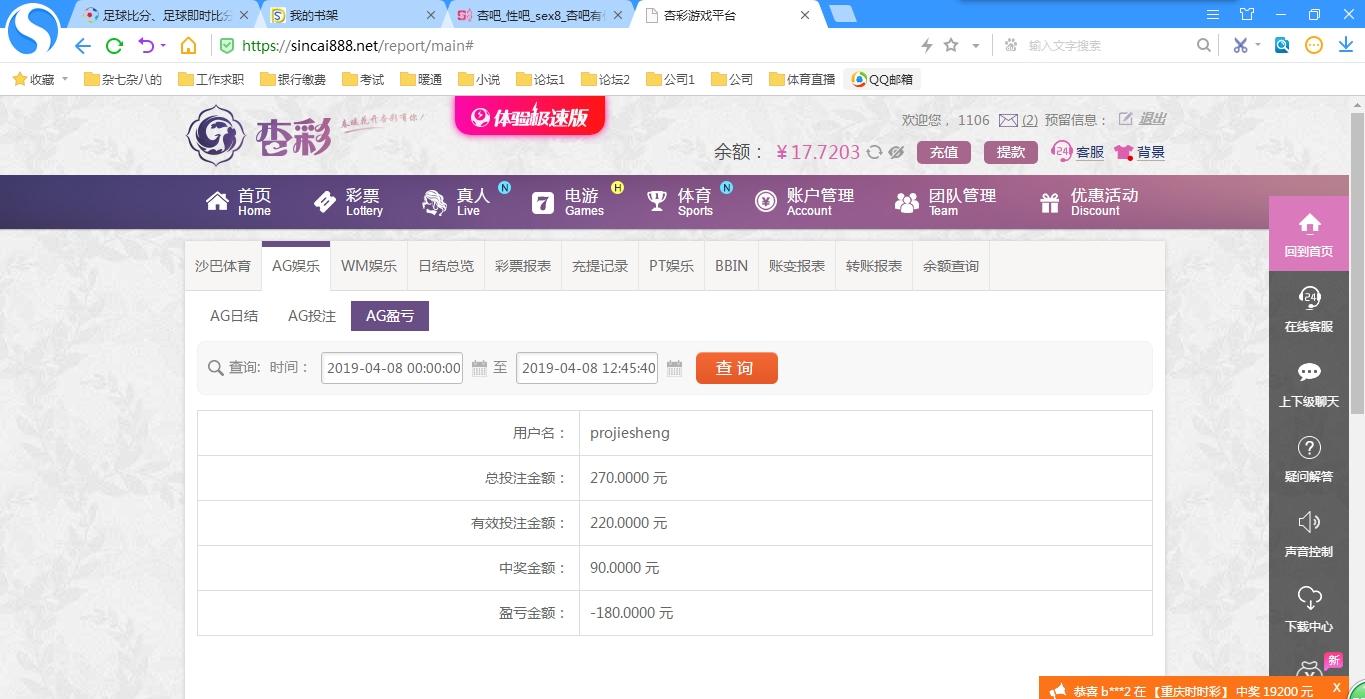Select the AG投注 sub-tab

pyautogui.click(x=312, y=316)
